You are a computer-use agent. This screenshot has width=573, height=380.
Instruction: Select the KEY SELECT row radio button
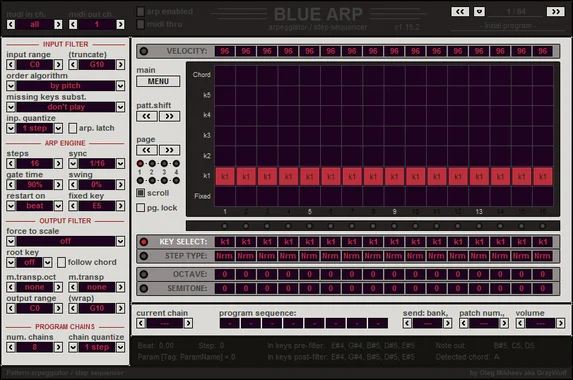[144, 242]
